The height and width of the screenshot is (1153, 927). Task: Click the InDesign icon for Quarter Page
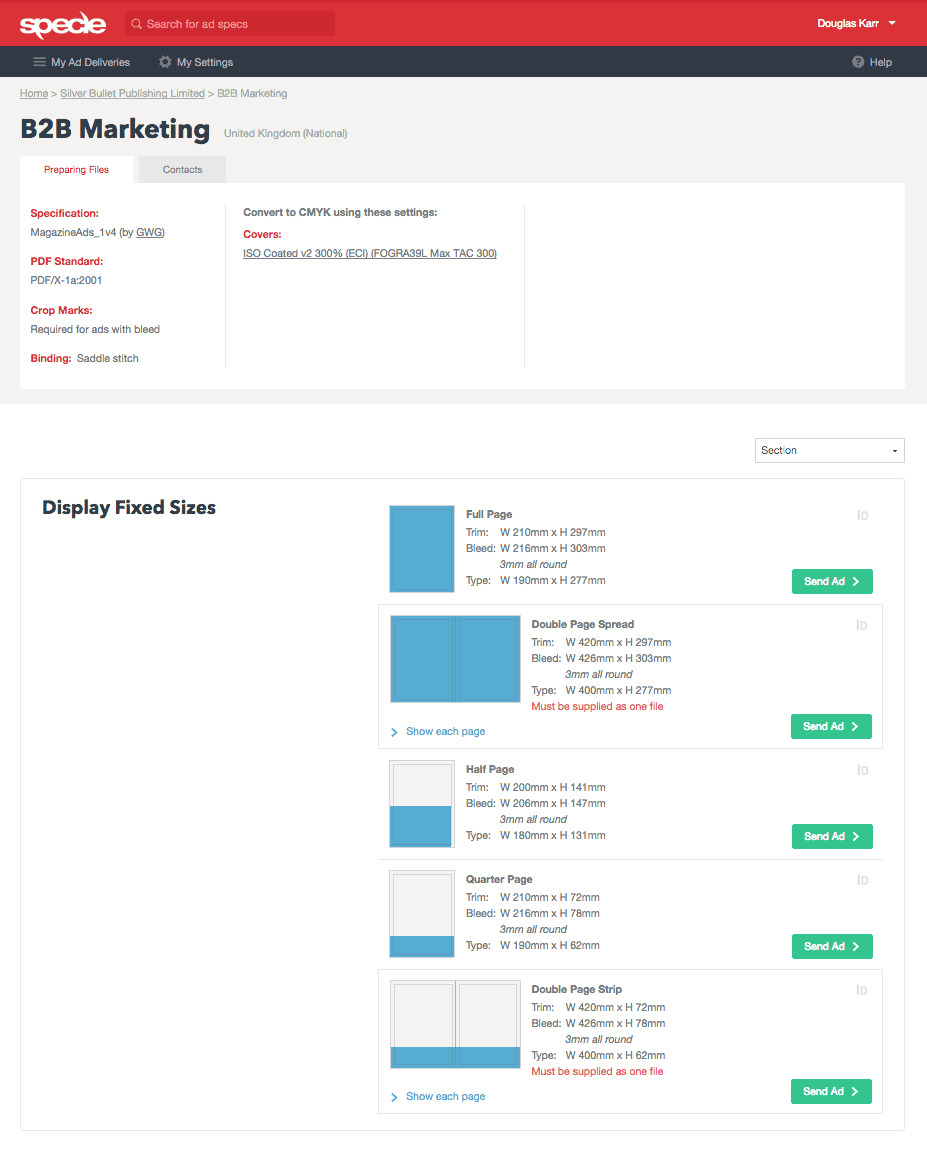[862, 880]
